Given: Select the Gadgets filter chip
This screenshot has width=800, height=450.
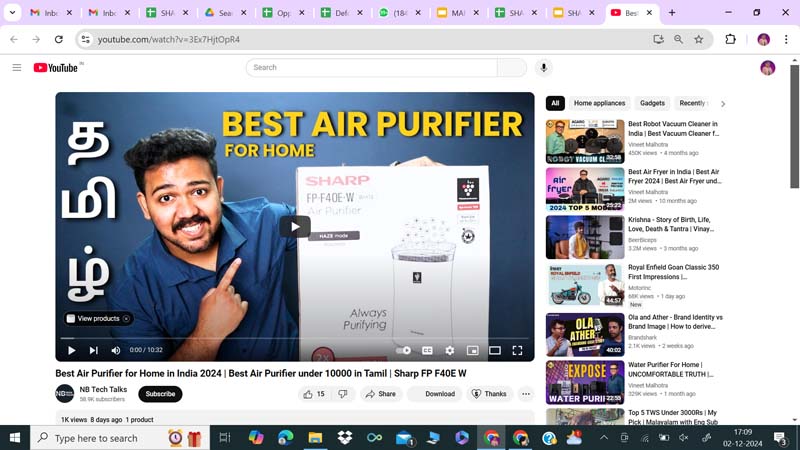Looking at the screenshot, I should pyautogui.click(x=652, y=103).
